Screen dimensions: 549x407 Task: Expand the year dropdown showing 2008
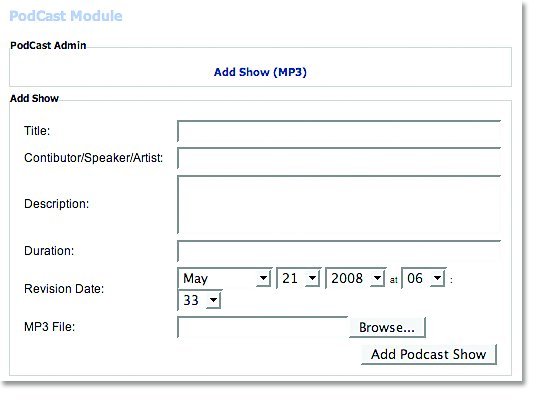coord(355,278)
